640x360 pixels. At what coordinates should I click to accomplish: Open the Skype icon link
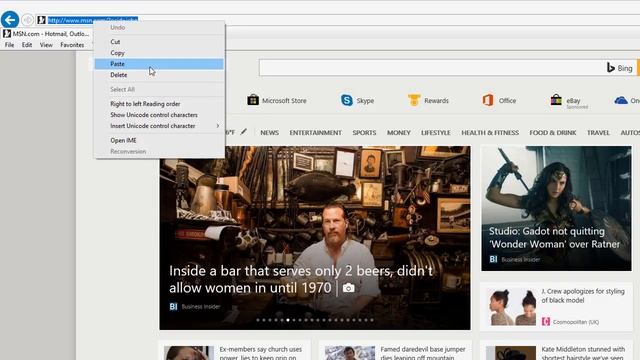coord(347,100)
